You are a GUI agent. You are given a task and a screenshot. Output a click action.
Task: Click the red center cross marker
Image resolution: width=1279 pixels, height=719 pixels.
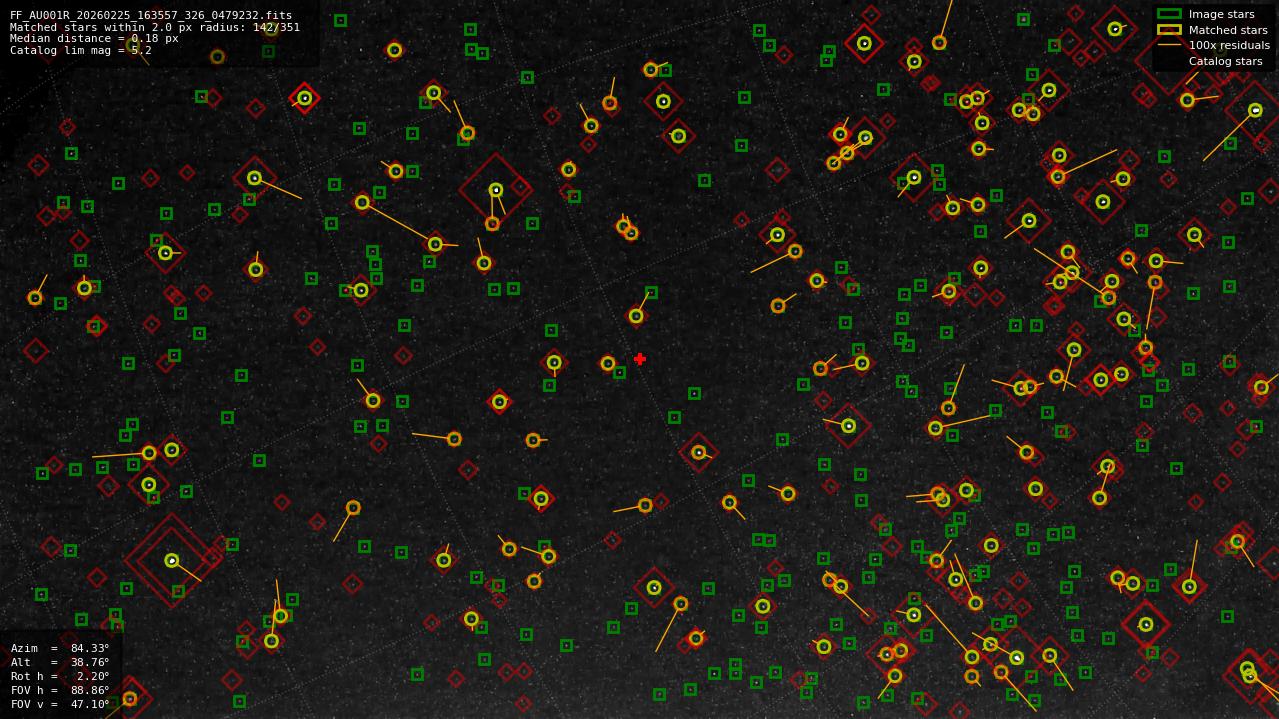coord(640,359)
